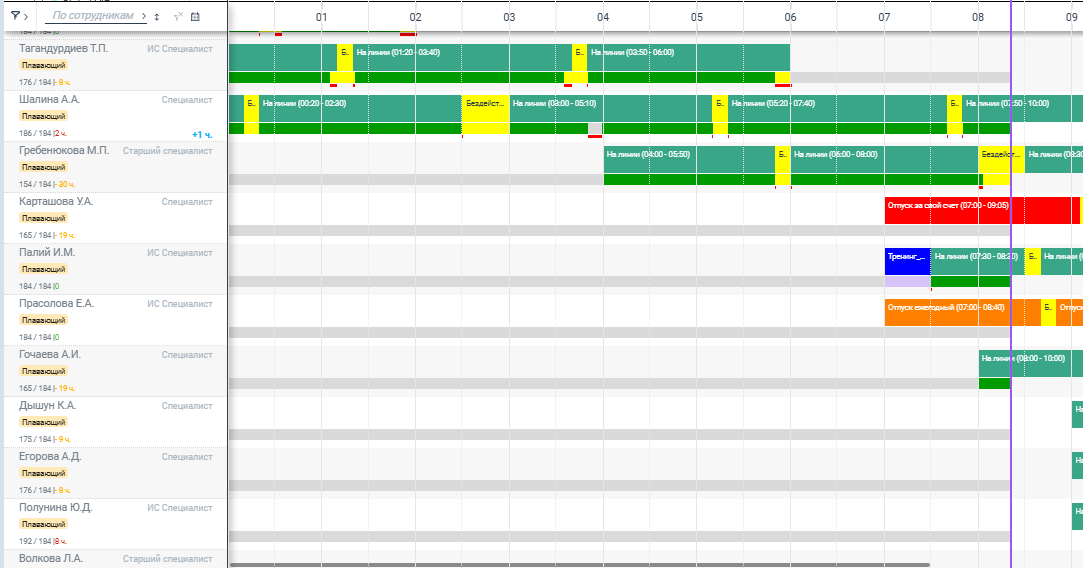Open the filter funnel icon
This screenshot has width=1083, height=568.
(x=15, y=16)
